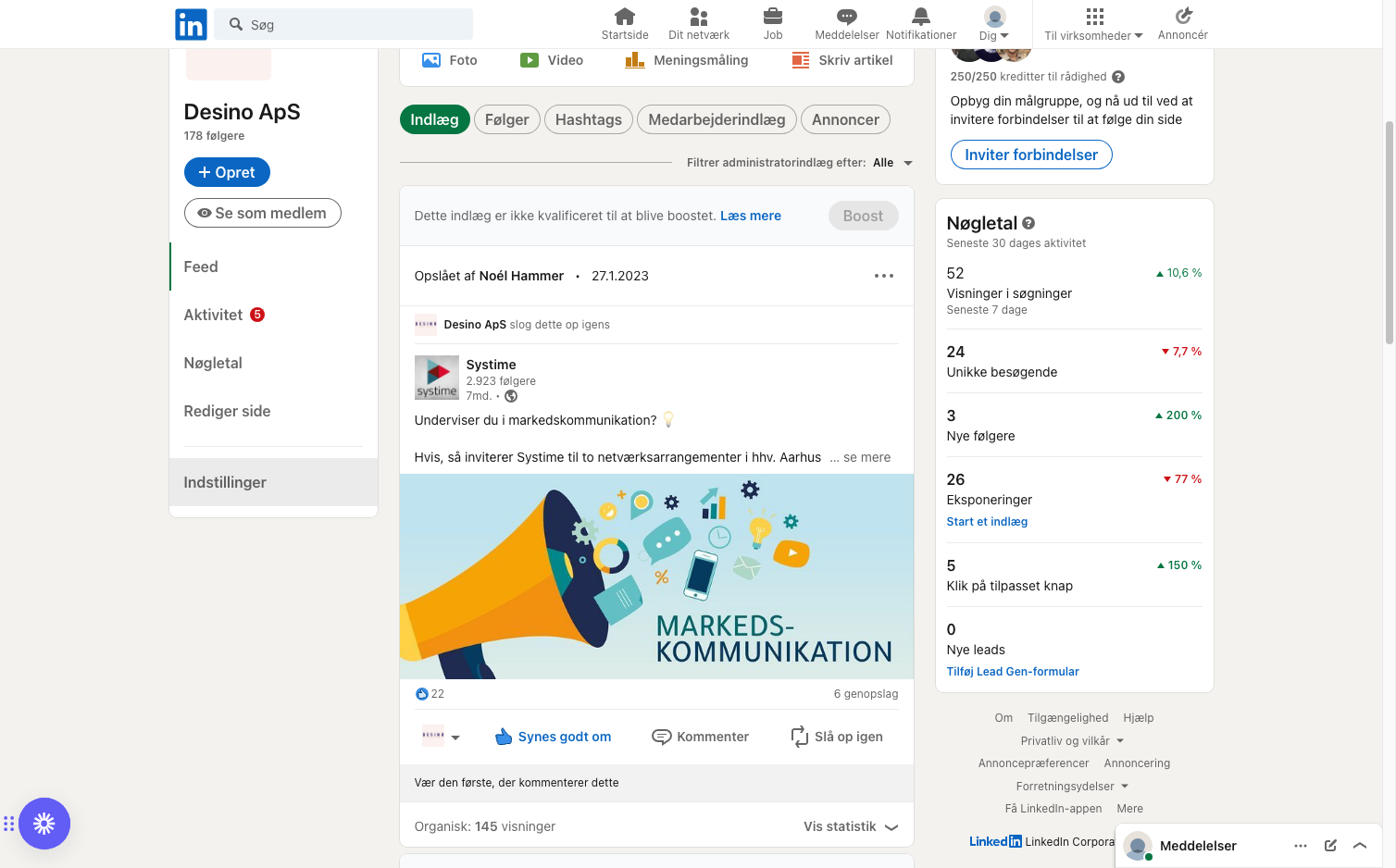Open the LinkedIn home logo
Screen dimensions: 1396x868
tap(191, 24)
